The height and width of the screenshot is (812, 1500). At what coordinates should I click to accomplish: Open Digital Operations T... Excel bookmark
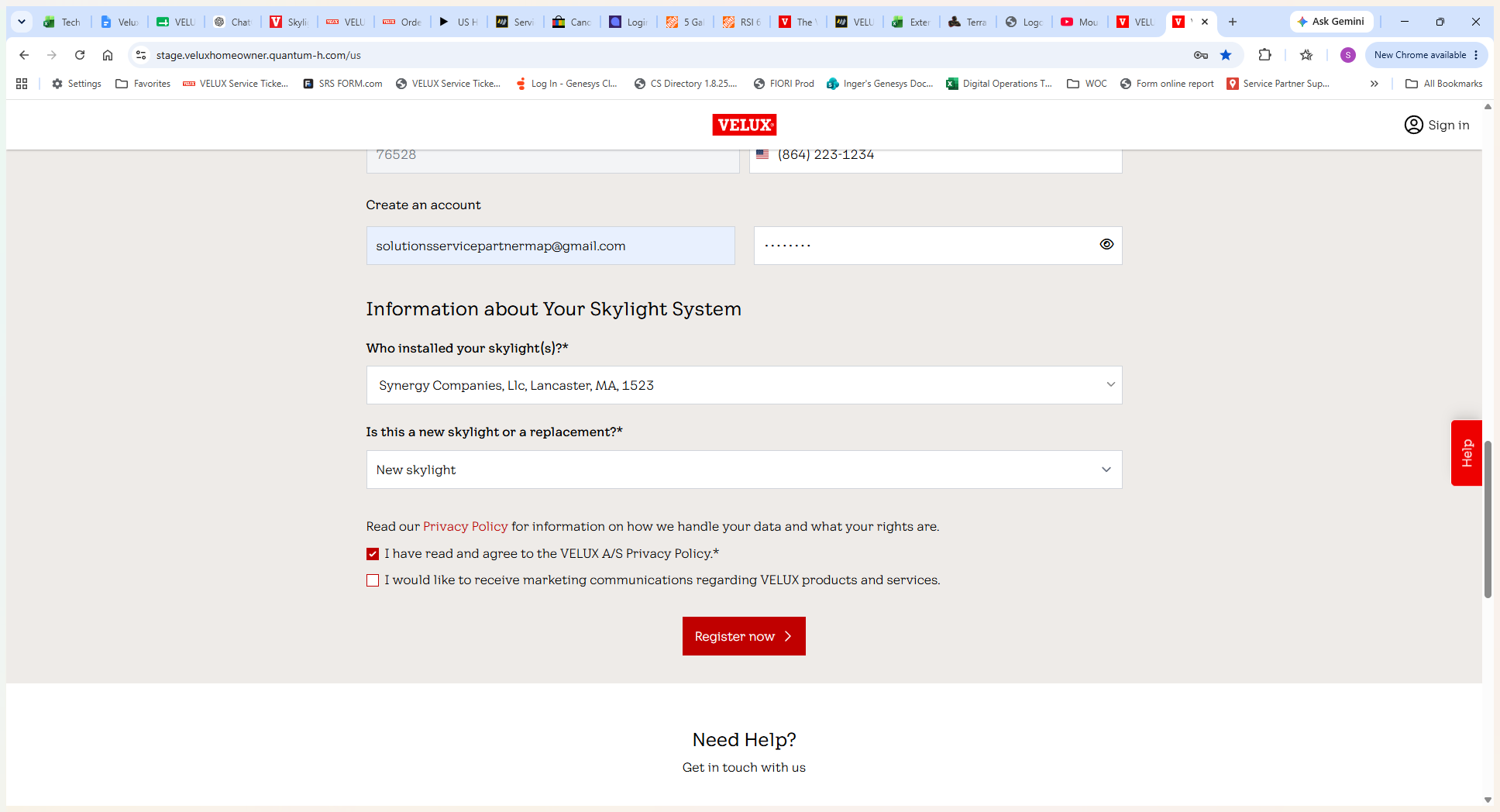click(999, 84)
